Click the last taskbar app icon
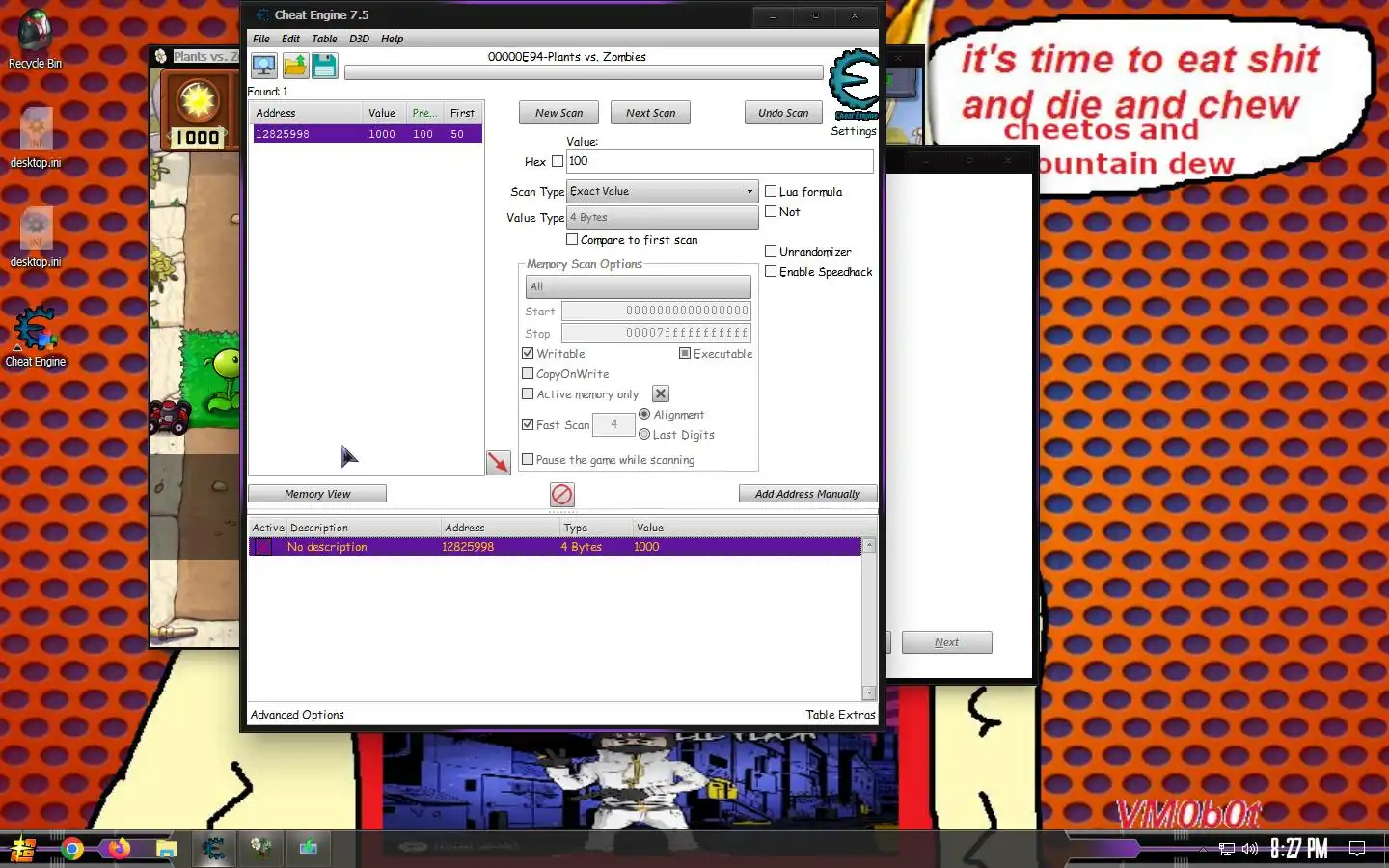Viewport: 1389px width, 868px height. tap(308, 848)
